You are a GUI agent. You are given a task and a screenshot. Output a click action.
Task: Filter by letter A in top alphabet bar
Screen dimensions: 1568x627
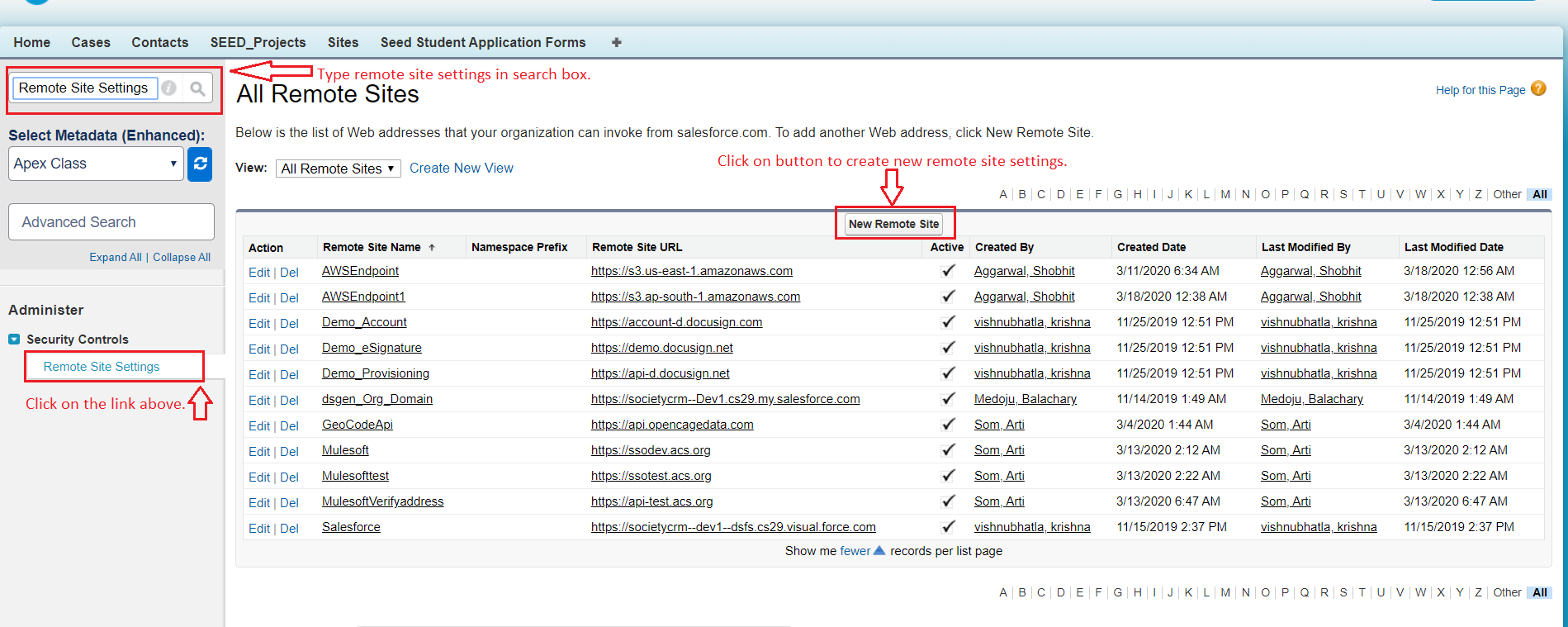pyautogui.click(x=1003, y=194)
